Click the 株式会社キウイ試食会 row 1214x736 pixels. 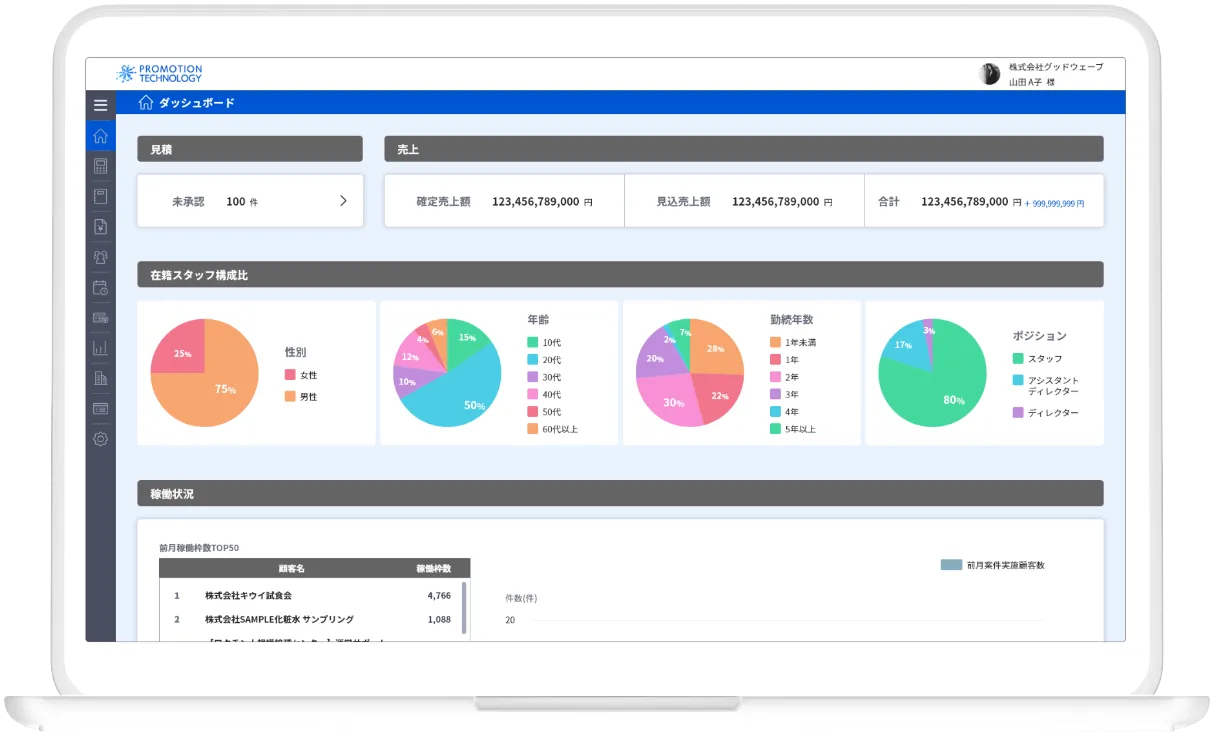pos(313,595)
